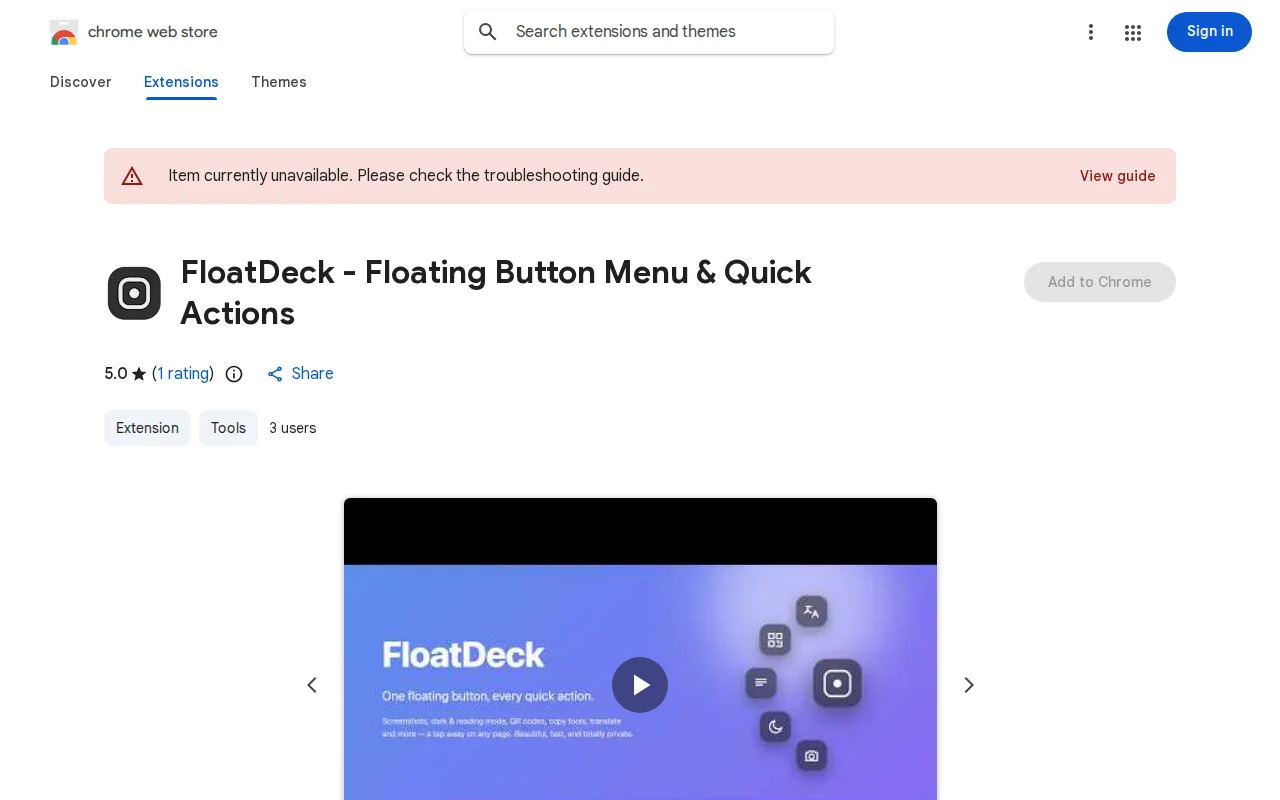Click the FloatDeck extension title heading
The width and height of the screenshot is (1280, 800).
tap(496, 293)
